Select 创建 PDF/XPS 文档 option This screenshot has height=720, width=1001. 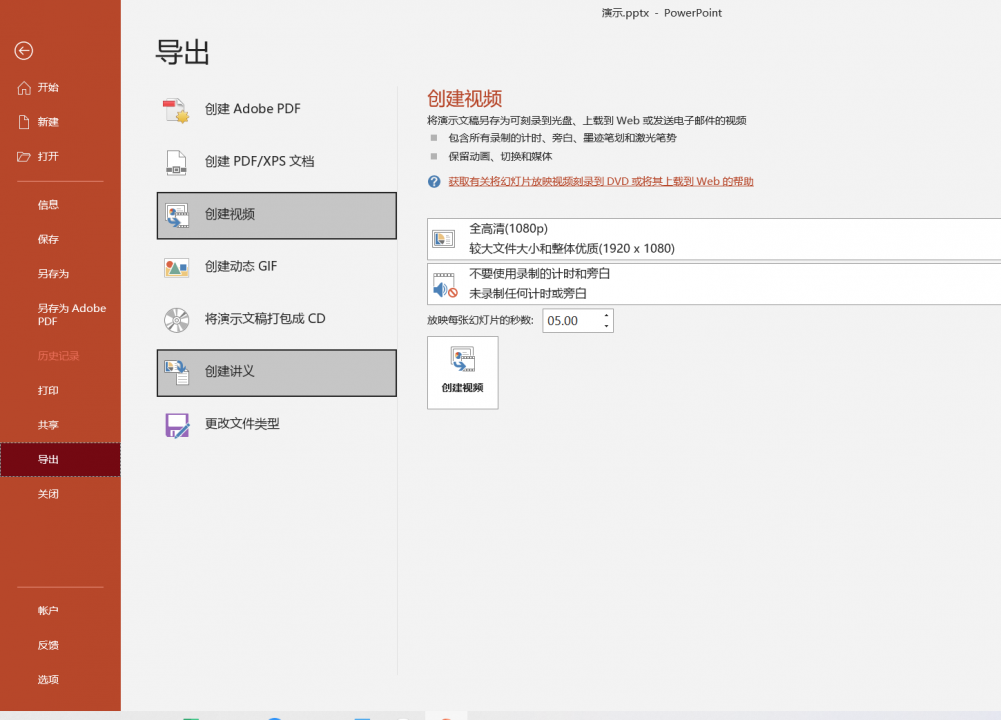pyautogui.click(x=276, y=162)
